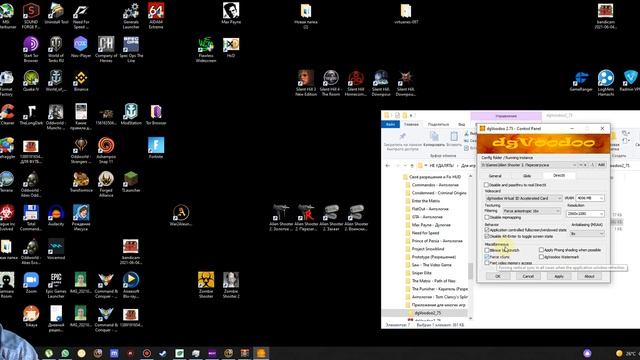Viewport: 640px width, 360px height.
Task: Select the Zombie Shooter 2 desktop icon
Action: click(231, 285)
